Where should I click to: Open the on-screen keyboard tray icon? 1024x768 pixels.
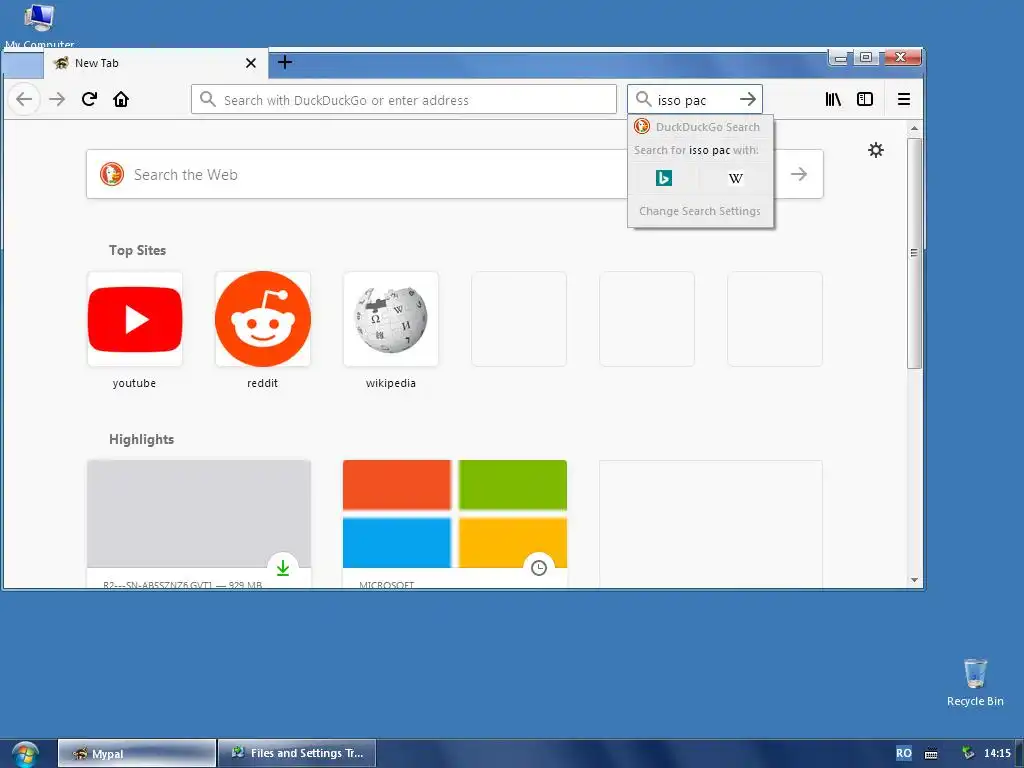931,754
